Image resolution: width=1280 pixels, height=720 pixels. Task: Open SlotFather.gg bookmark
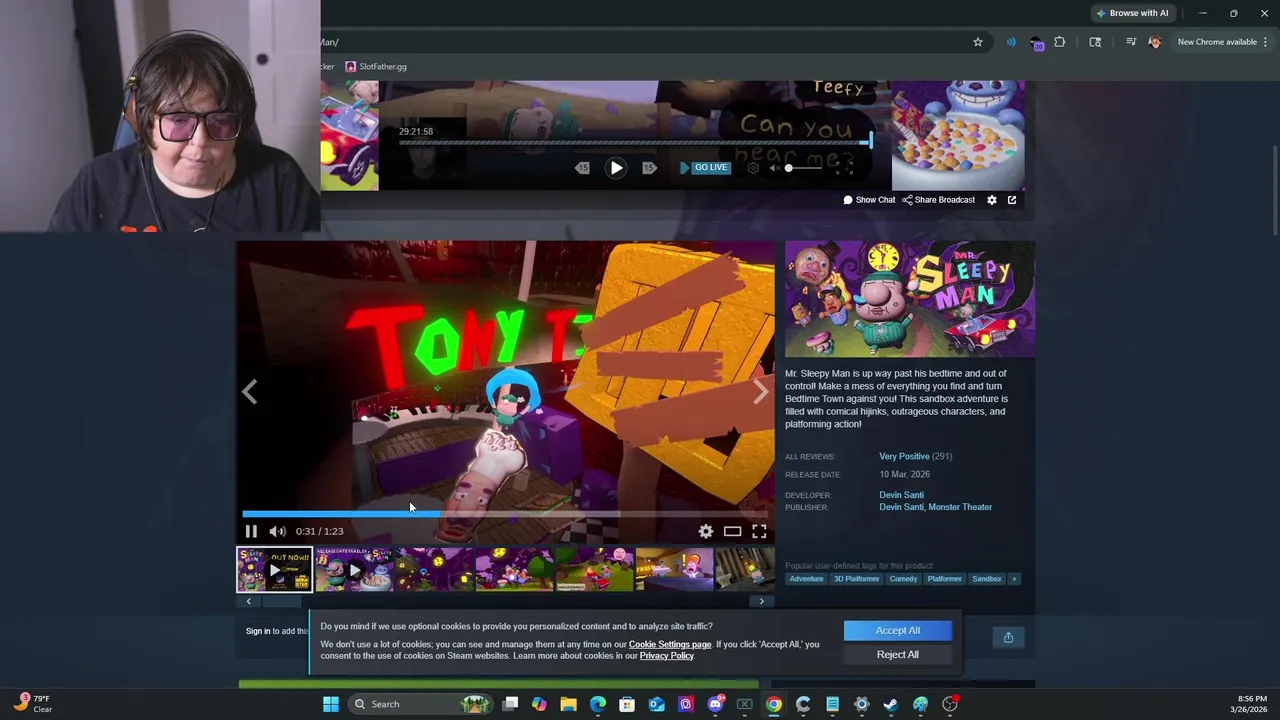(376, 67)
